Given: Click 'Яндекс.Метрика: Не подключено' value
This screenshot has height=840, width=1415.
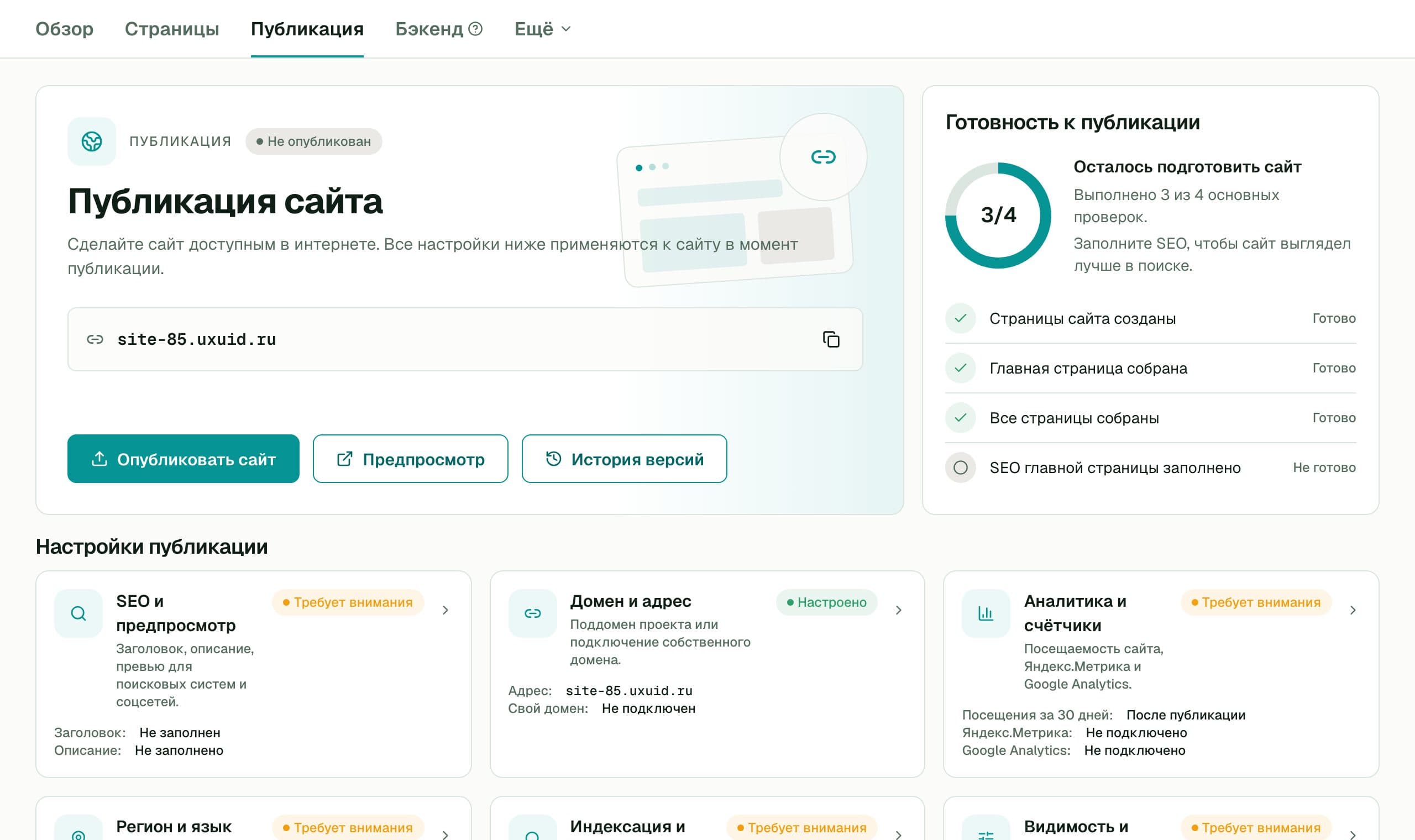Looking at the screenshot, I should [x=1136, y=732].
